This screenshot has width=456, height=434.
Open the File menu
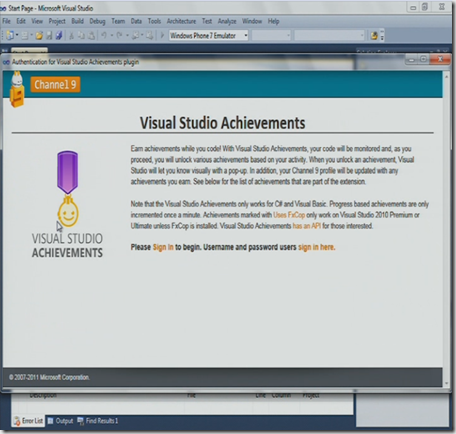point(6,21)
